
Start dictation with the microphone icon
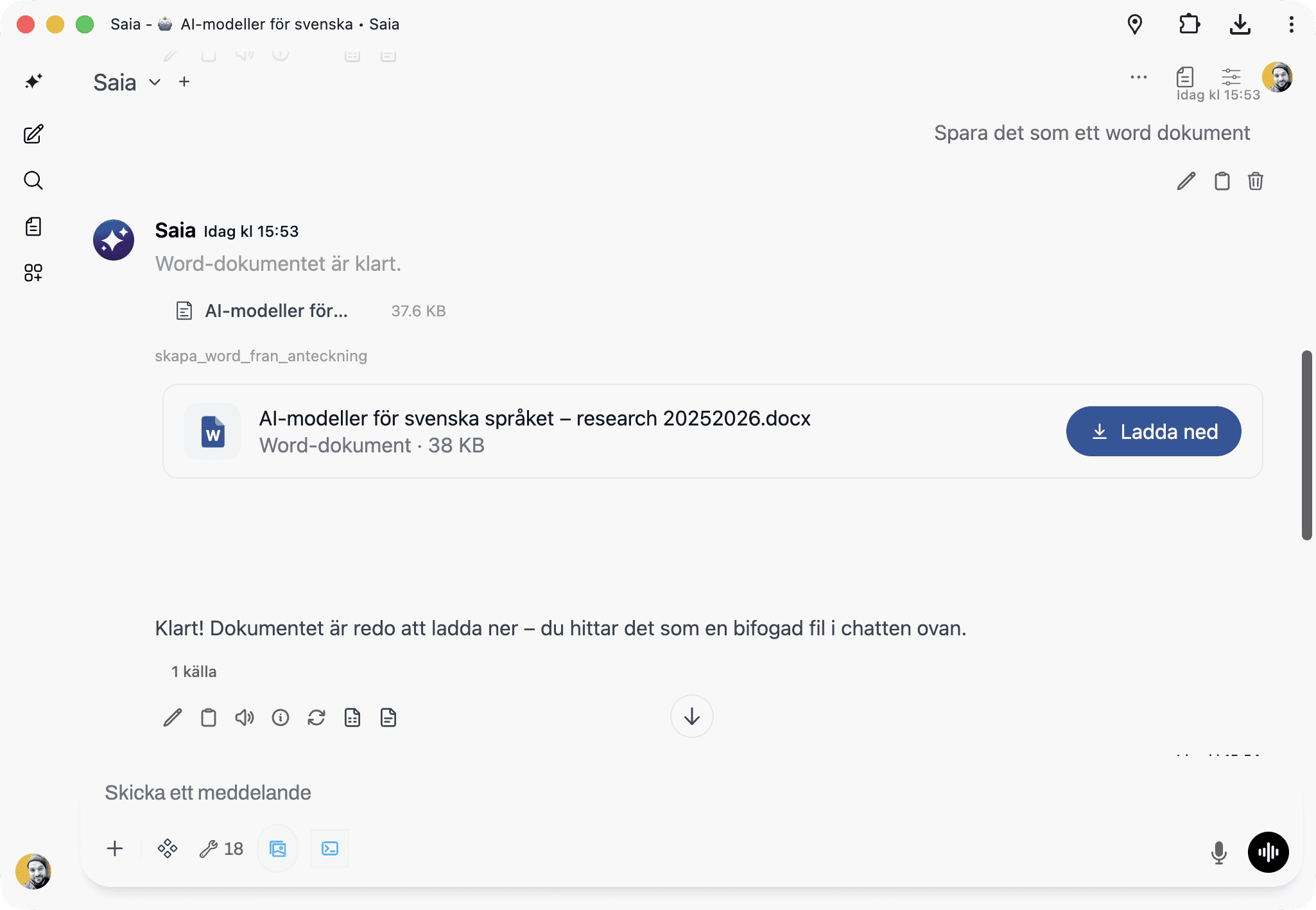pos(1219,852)
